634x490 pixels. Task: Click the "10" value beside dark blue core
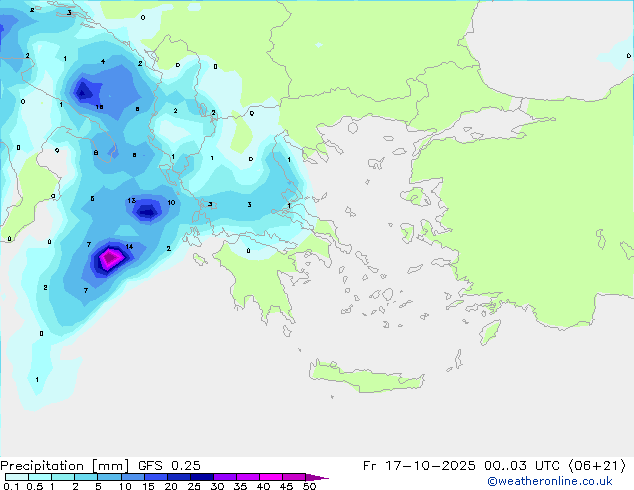(x=171, y=203)
